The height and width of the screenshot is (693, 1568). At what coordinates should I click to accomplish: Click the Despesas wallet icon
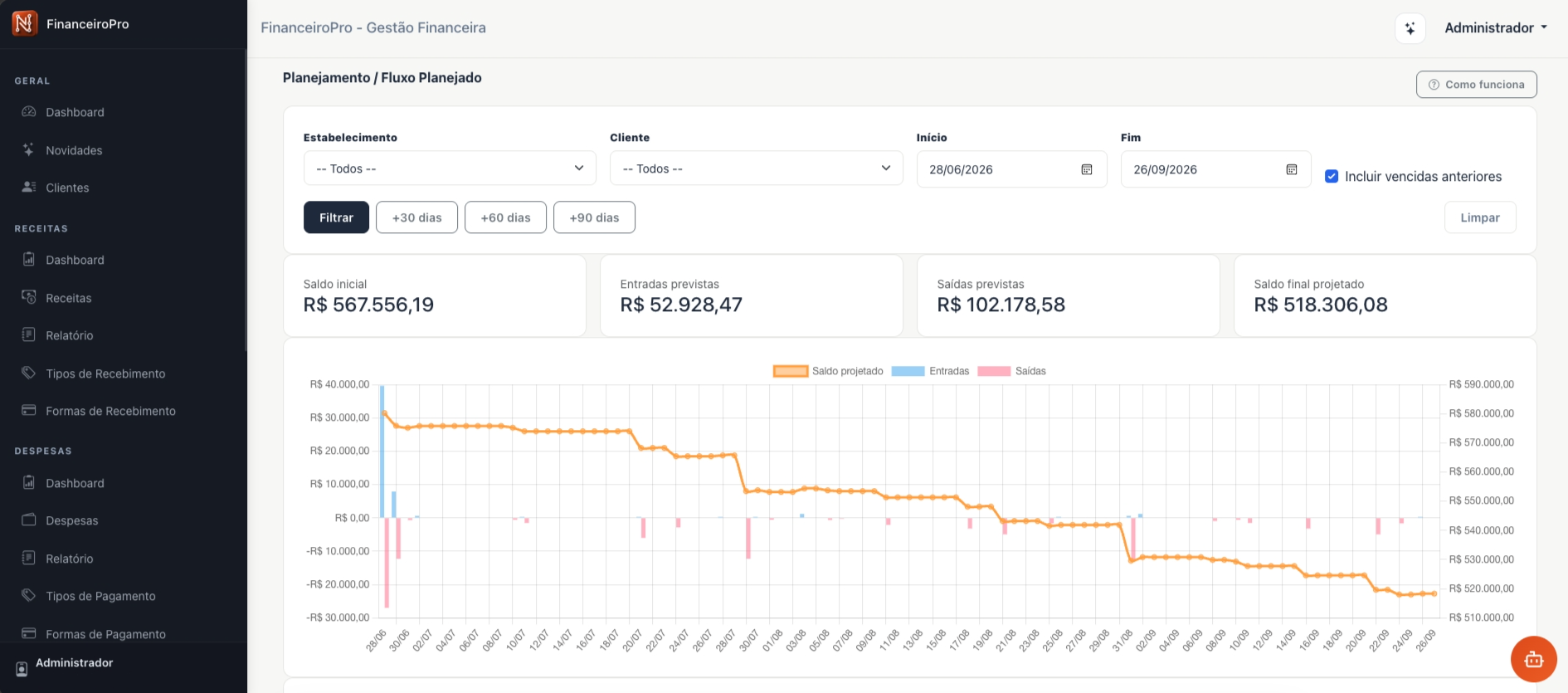29,520
